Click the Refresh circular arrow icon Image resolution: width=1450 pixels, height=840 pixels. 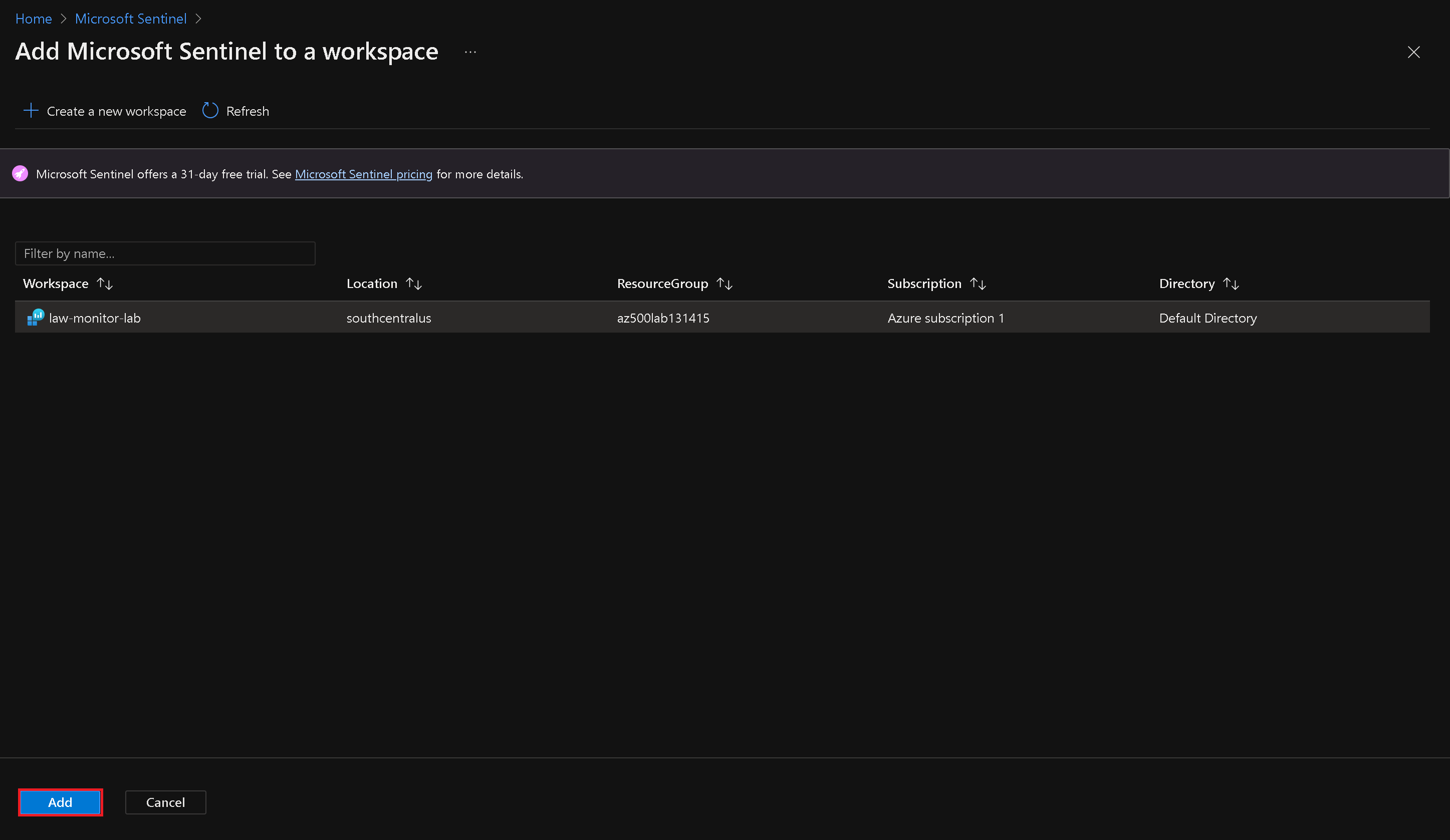coord(210,111)
